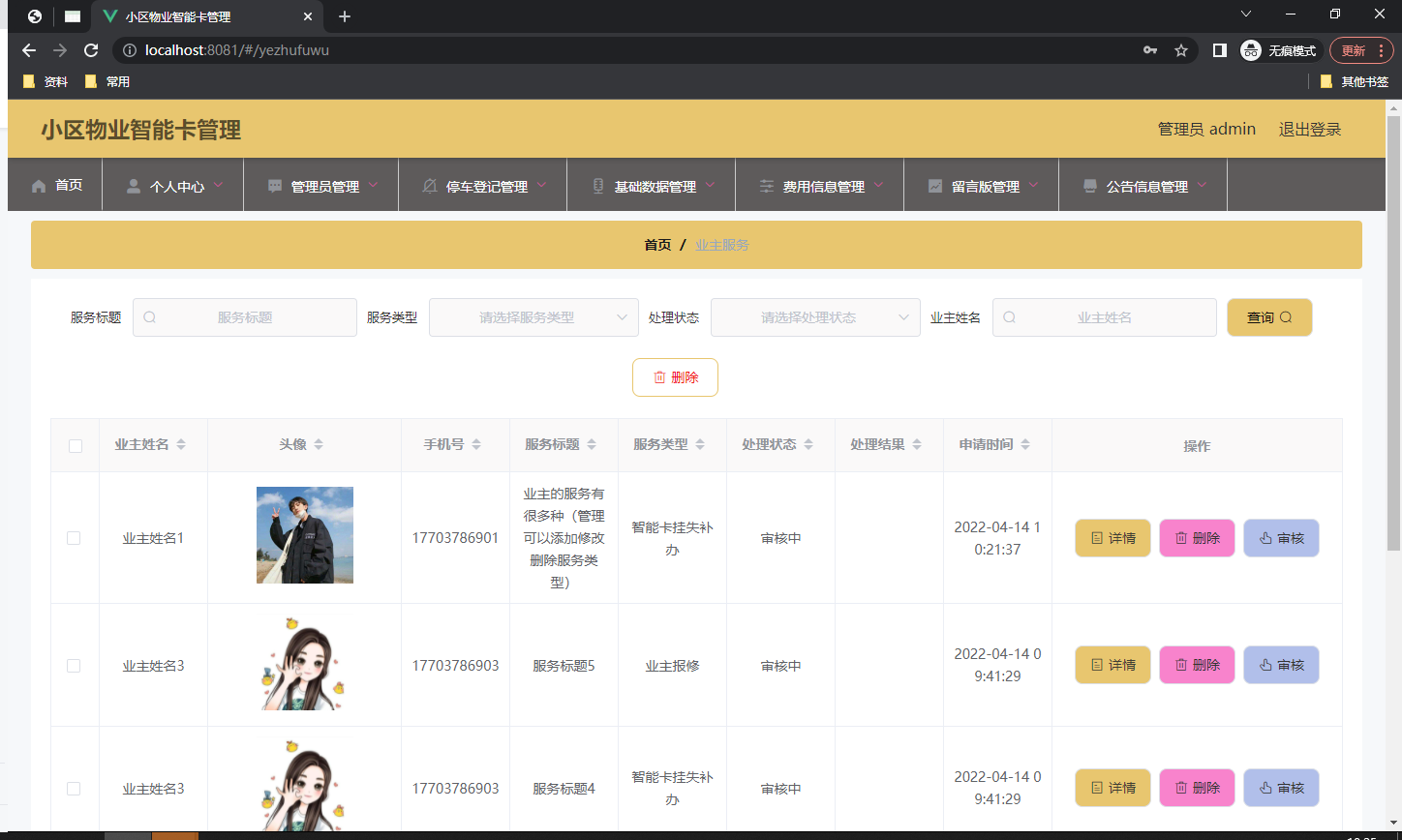Click 删除 in the 服务标题4 row
The height and width of the screenshot is (840, 1402).
tap(1197, 788)
